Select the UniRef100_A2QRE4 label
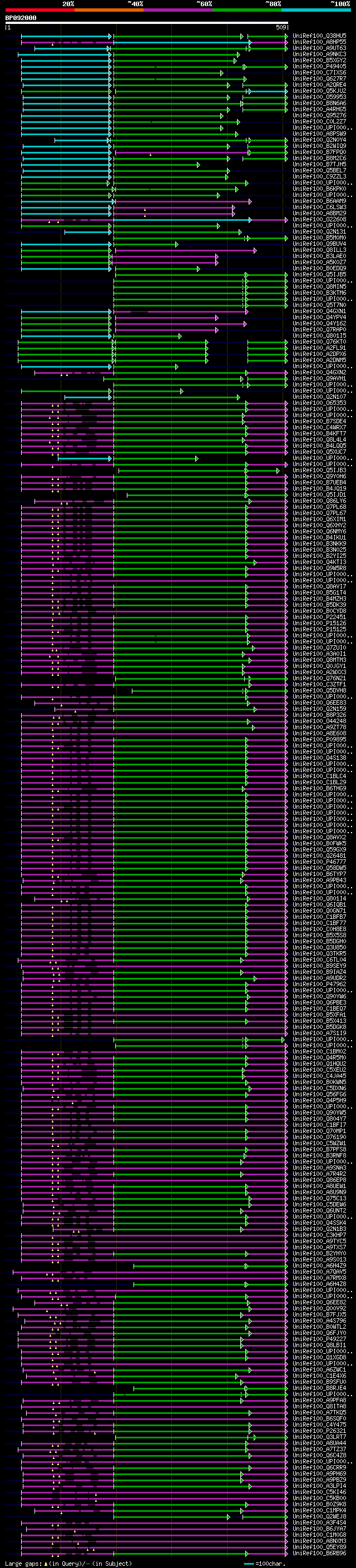This screenshot has height=1568, width=356. click(319, 85)
